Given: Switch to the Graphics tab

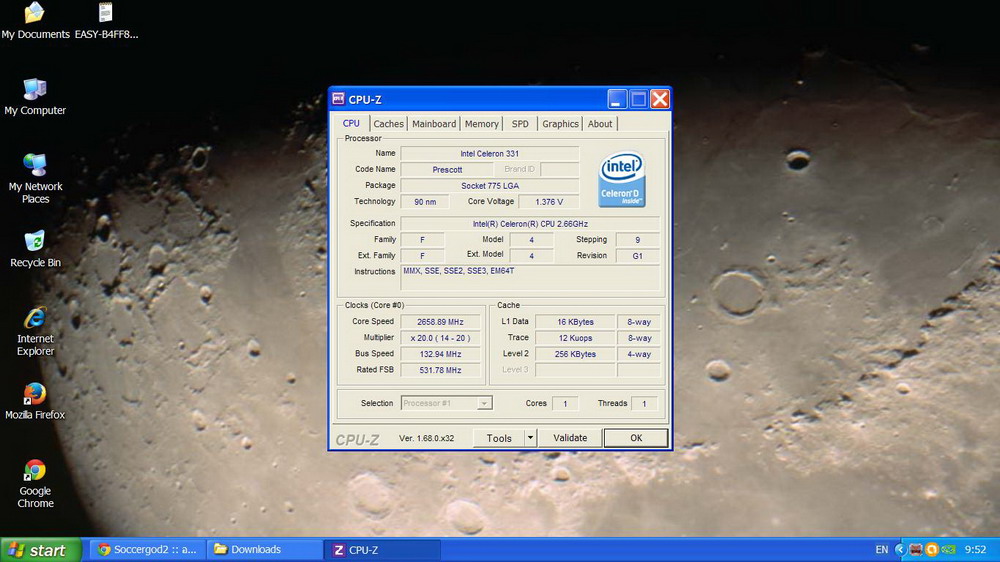Looking at the screenshot, I should [560, 124].
